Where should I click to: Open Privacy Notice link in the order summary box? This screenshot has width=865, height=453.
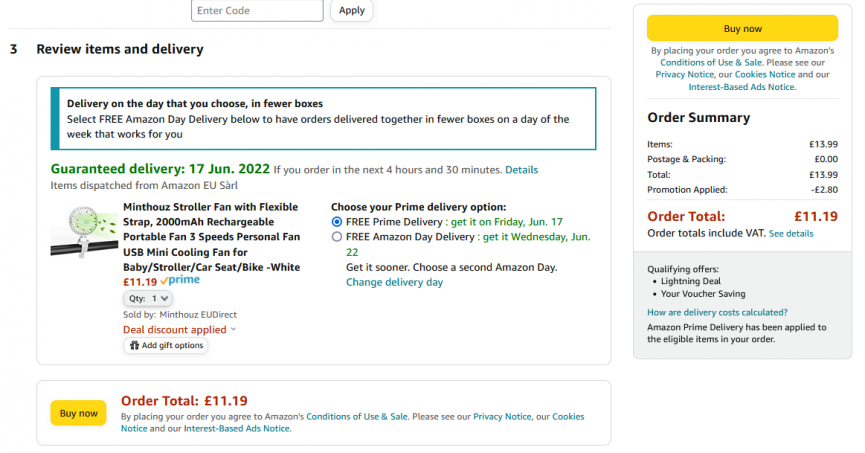pos(684,74)
